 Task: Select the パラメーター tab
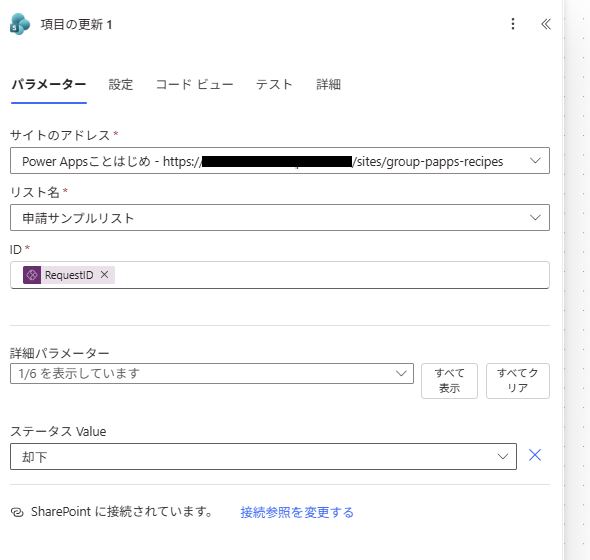tap(49, 84)
